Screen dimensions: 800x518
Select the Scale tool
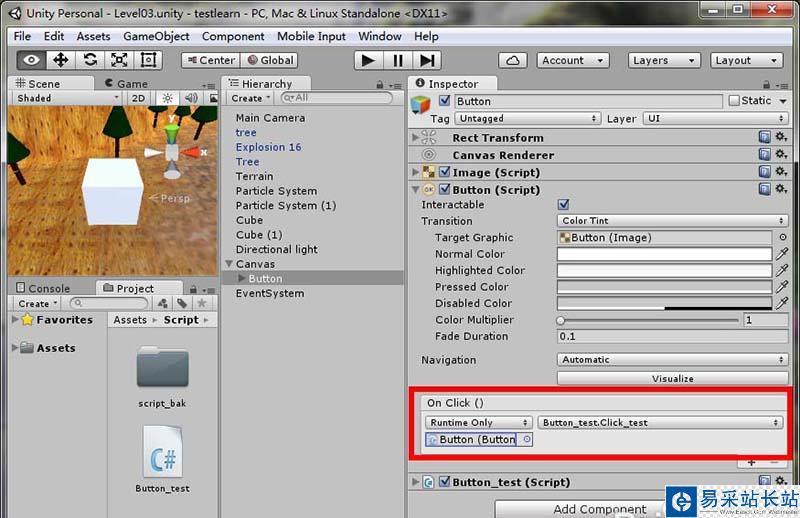(x=119, y=60)
